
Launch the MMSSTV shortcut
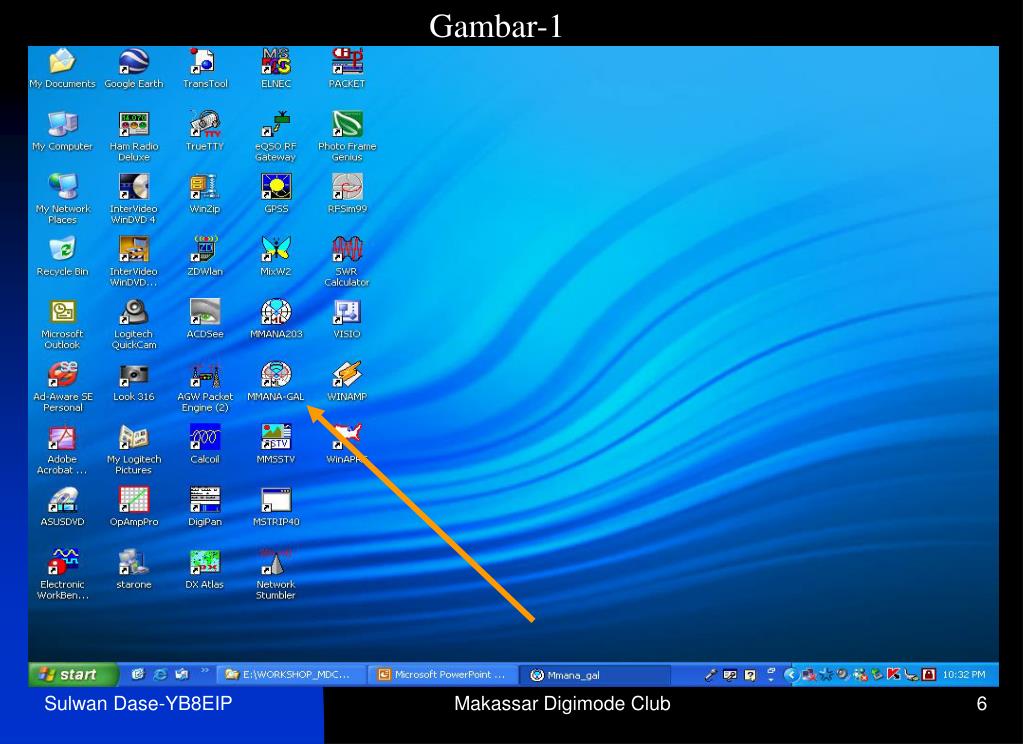[276, 444]
